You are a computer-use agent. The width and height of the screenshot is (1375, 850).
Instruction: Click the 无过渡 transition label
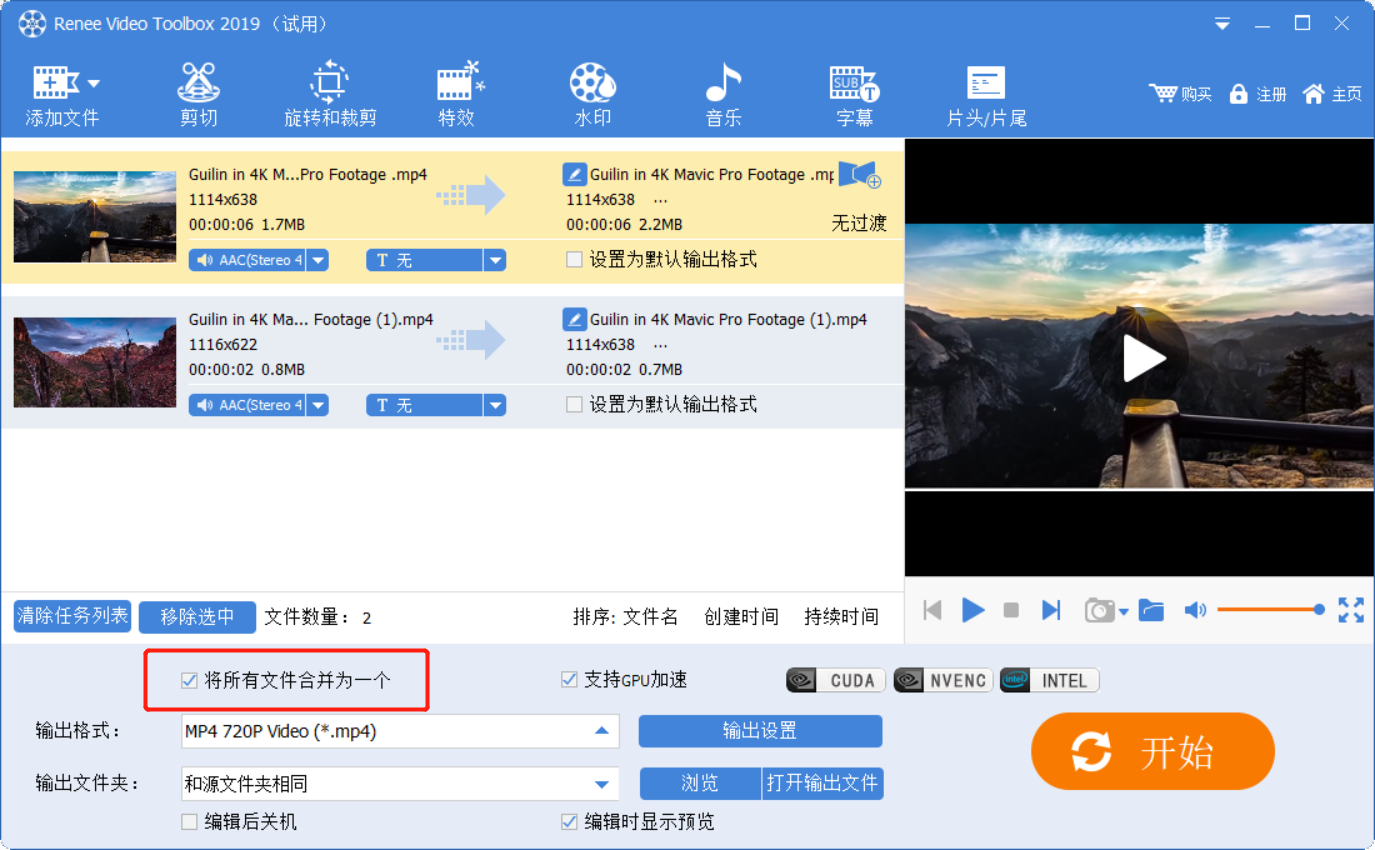click(x=859, y=223)
